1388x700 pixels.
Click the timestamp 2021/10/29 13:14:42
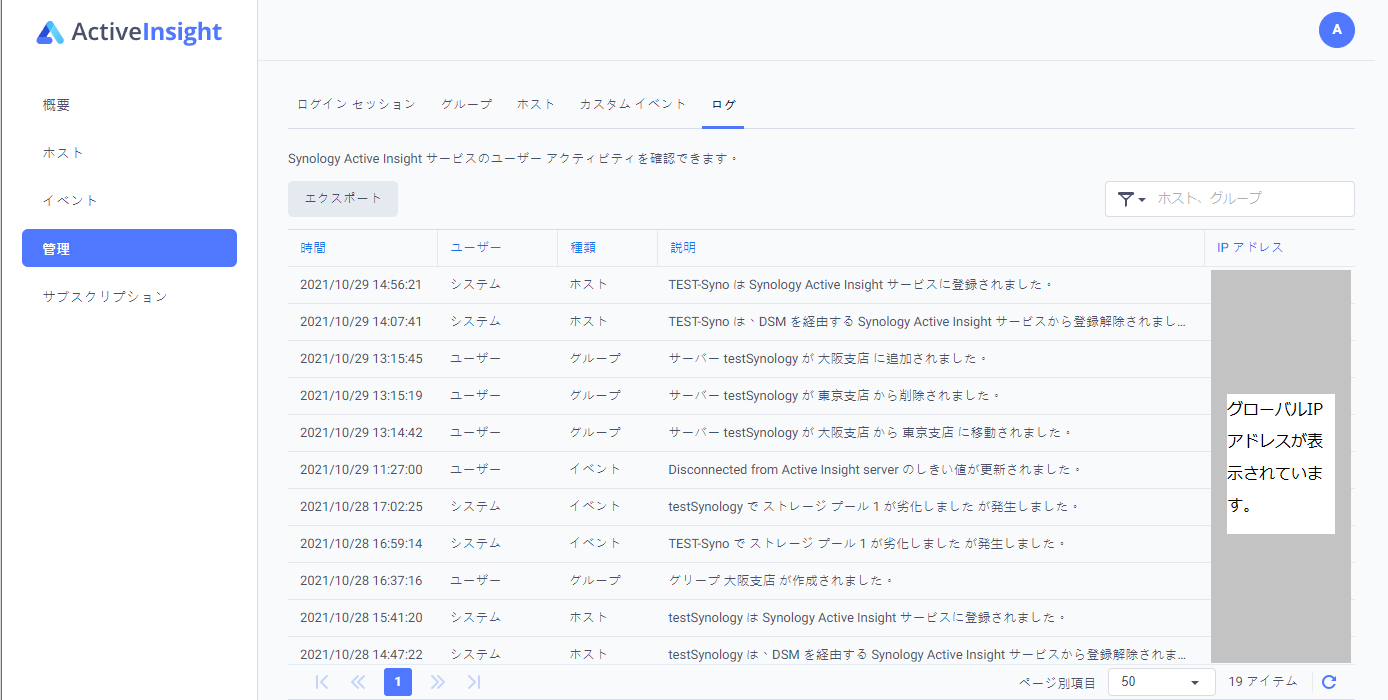361,433
